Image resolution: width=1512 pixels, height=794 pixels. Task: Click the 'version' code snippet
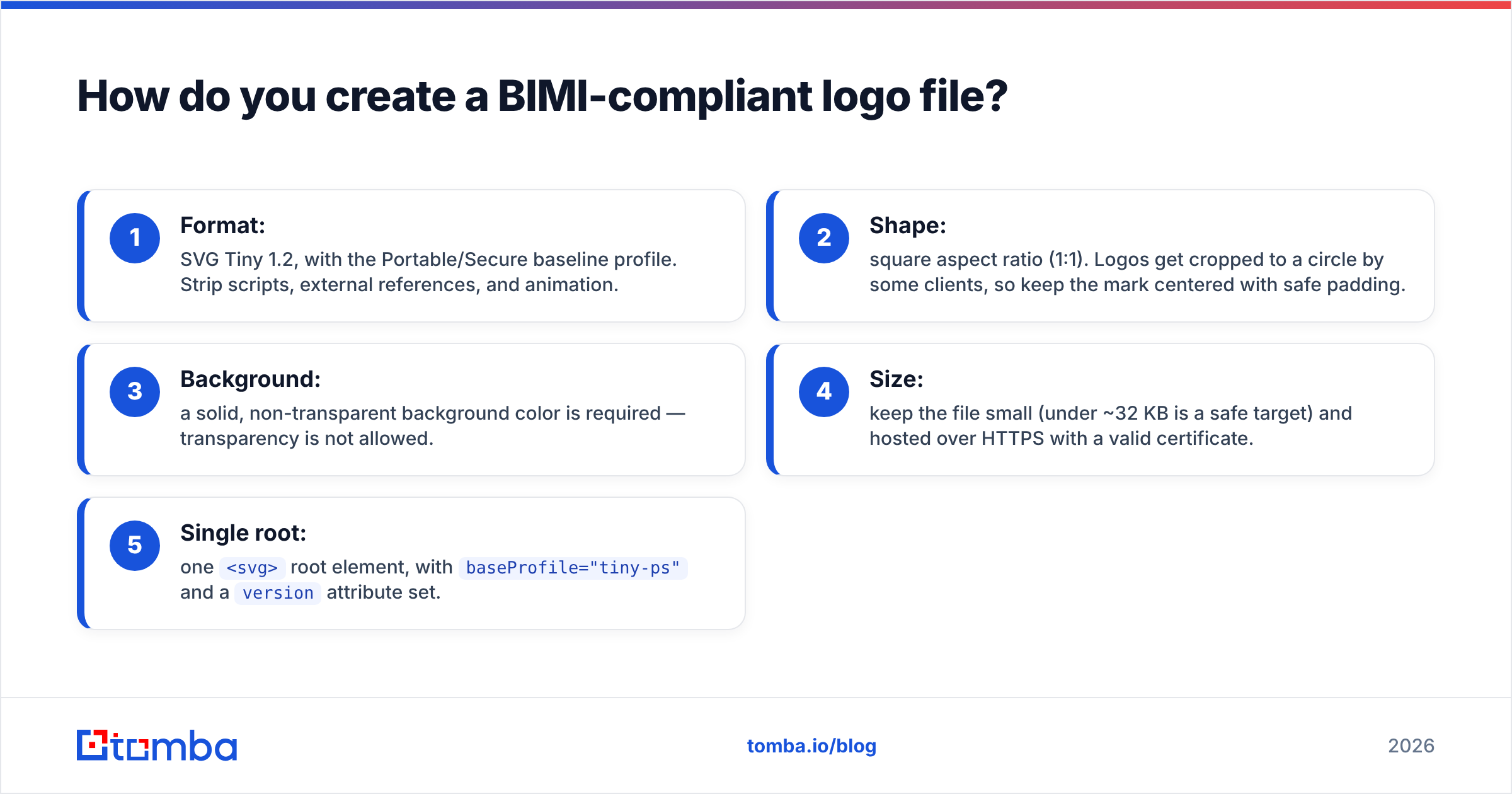[278, 593]
